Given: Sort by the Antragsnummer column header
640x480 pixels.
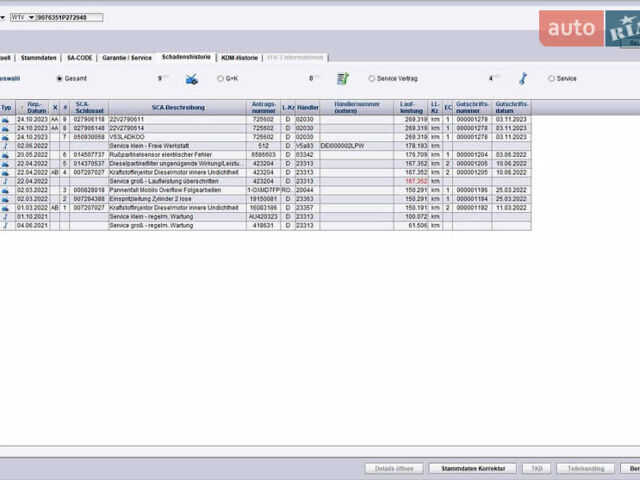Looking at the screenshot, I should pyautogui.click(x=264, y=108).
